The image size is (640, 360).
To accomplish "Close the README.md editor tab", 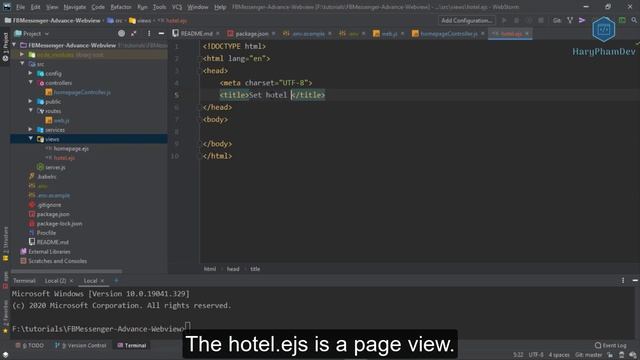I will (218, 33).
